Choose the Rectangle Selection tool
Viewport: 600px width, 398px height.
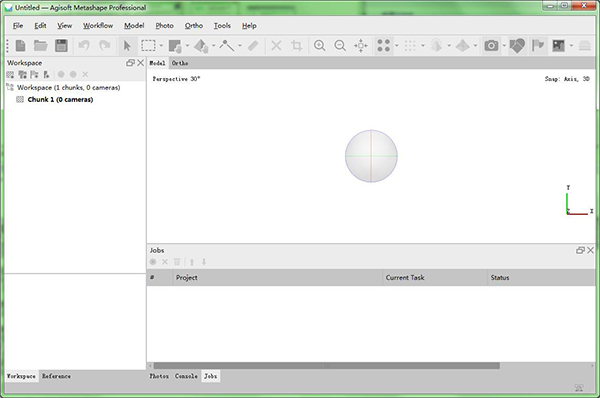[x=148, y=46]
